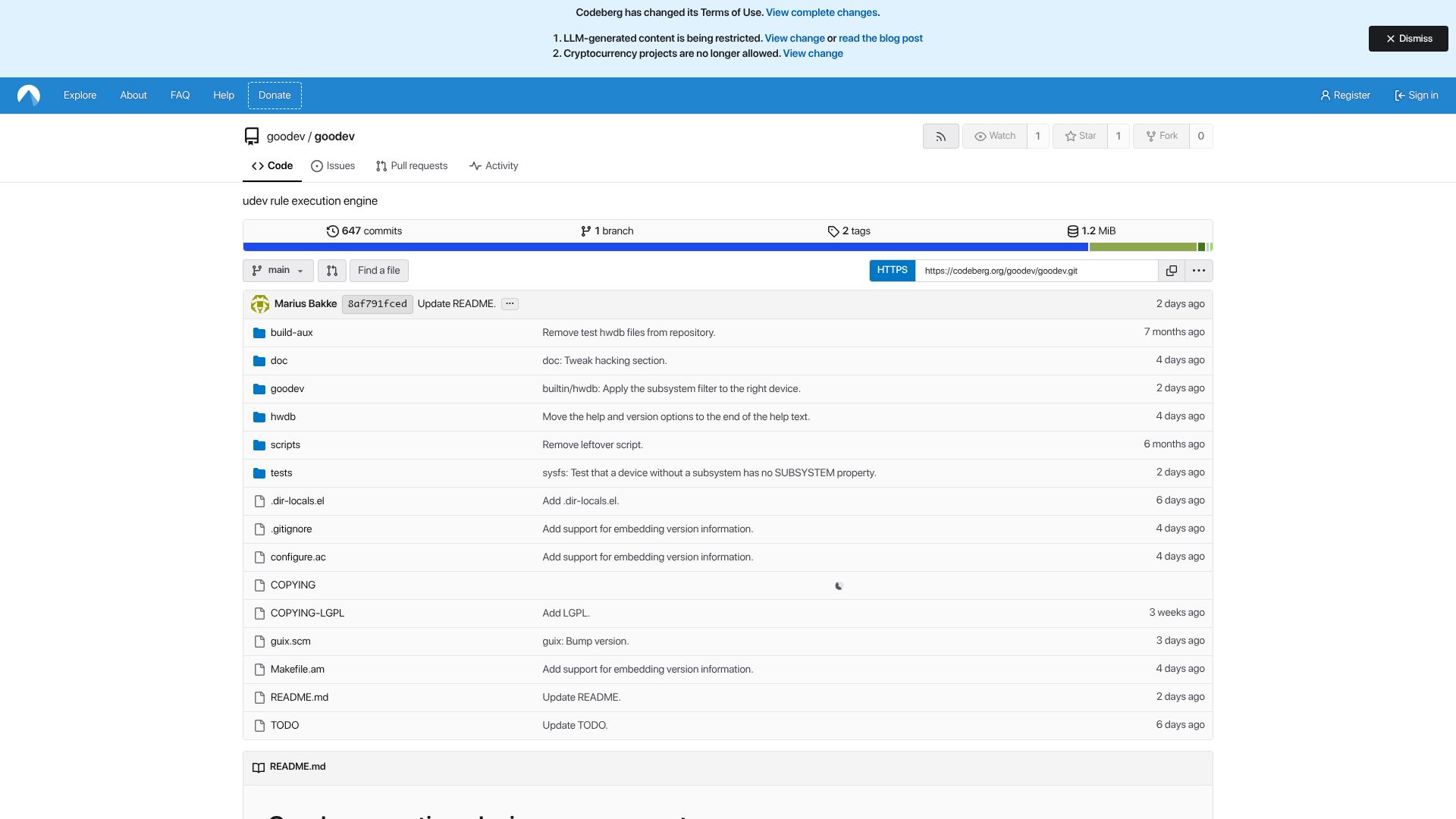
Task: Select the Code tab
Action: [272, 166]
